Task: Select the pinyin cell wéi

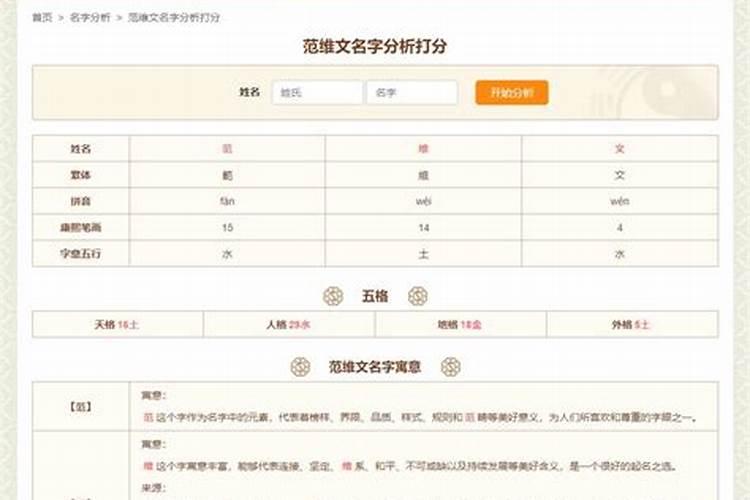Action: 423,201
